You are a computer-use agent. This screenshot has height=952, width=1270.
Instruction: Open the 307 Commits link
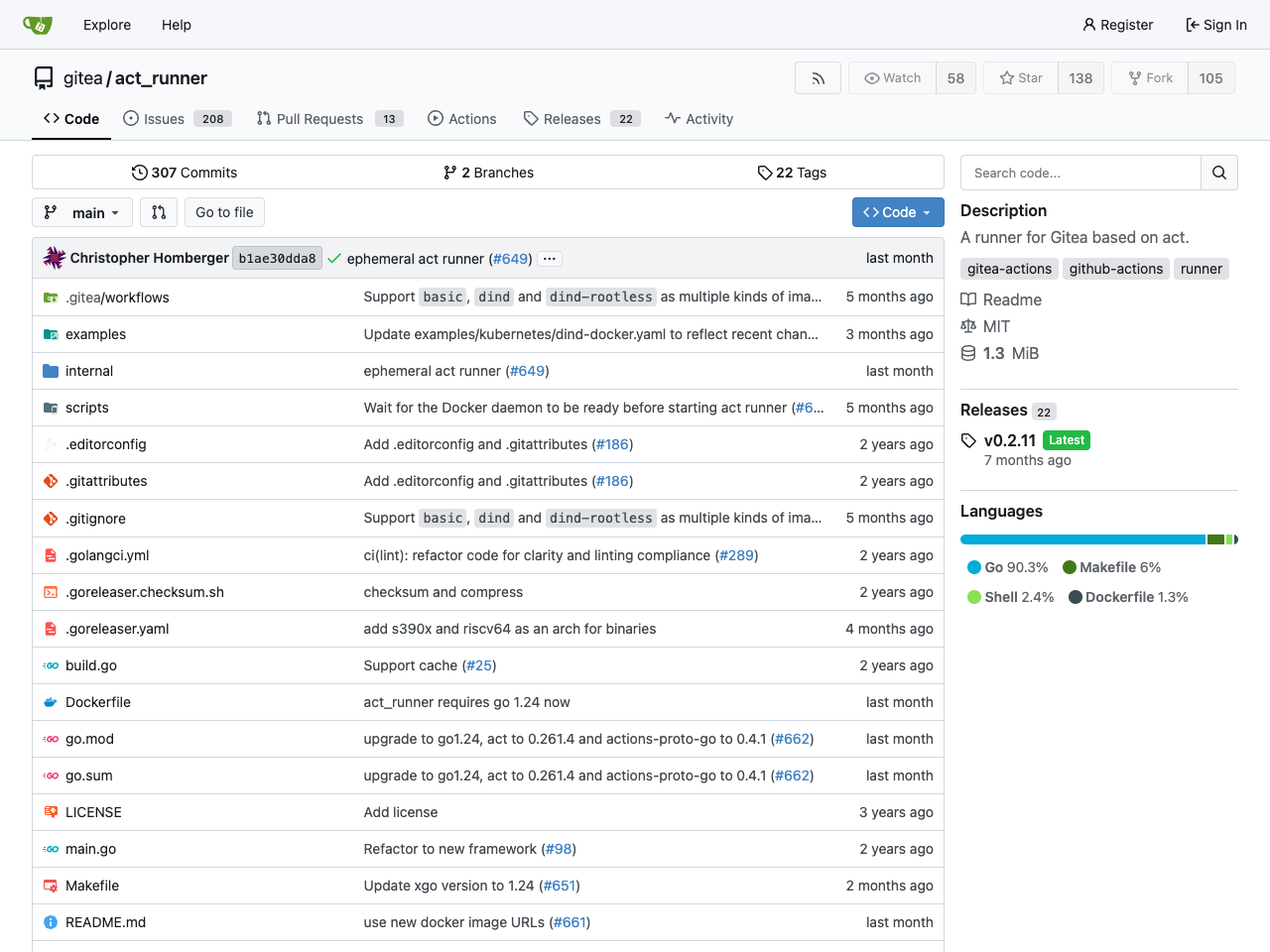[x=185, y=173]
